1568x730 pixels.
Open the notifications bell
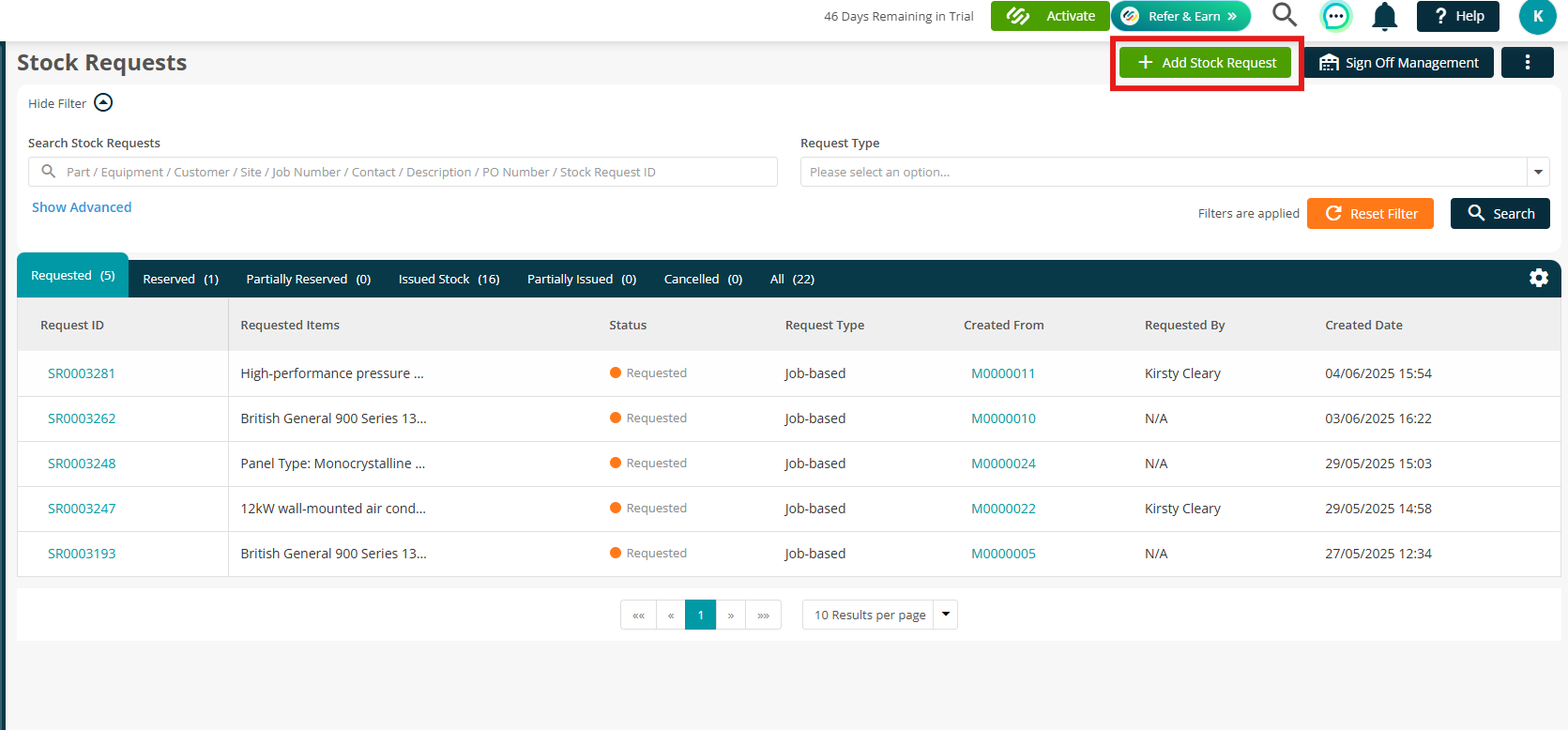[1385, 16]
